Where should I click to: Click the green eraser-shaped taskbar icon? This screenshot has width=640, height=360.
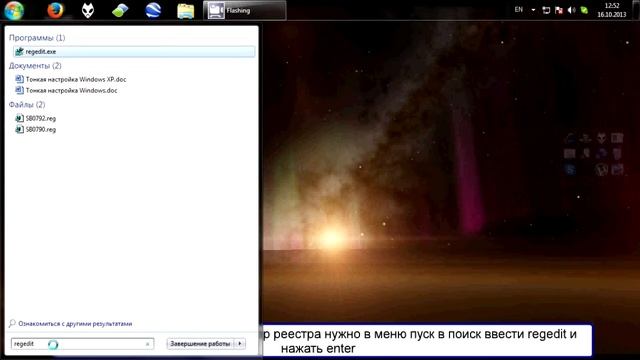[120, 11]
